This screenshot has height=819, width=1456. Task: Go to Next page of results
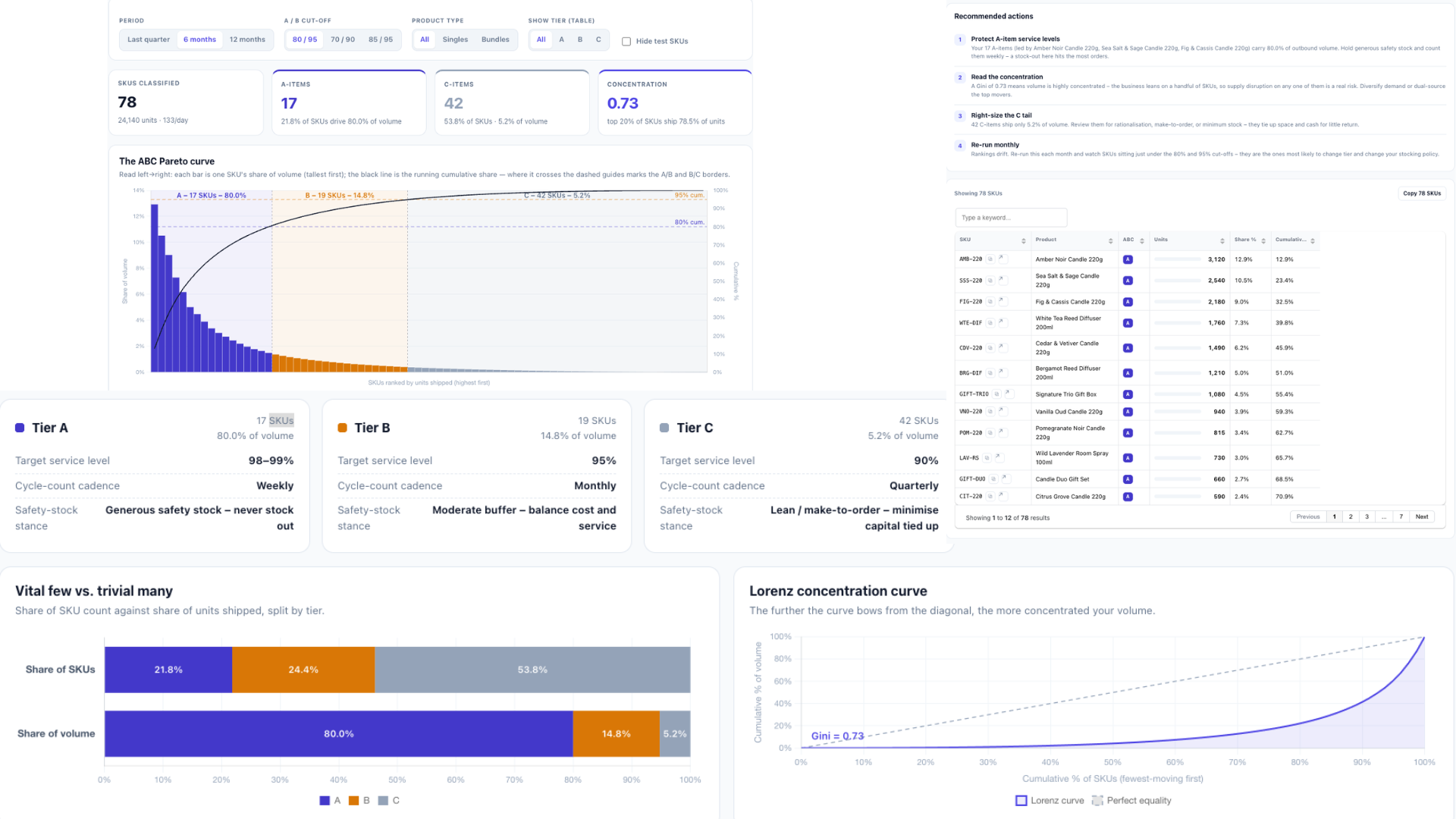[x=1422, y=516]
